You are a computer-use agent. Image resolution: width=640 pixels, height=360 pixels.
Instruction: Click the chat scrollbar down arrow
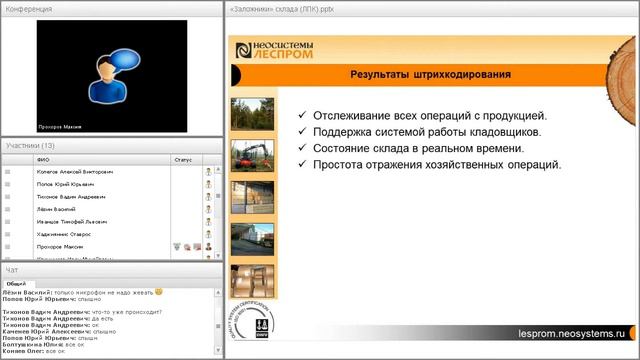pos(218,350)
